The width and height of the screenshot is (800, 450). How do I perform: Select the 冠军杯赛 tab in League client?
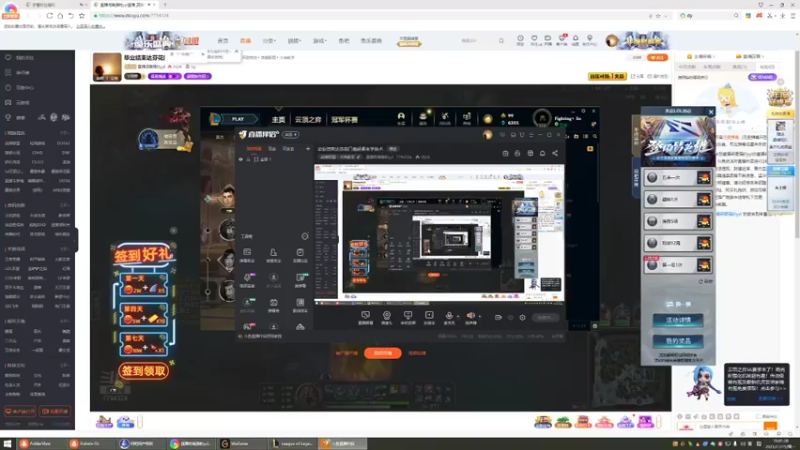(344, 120)
